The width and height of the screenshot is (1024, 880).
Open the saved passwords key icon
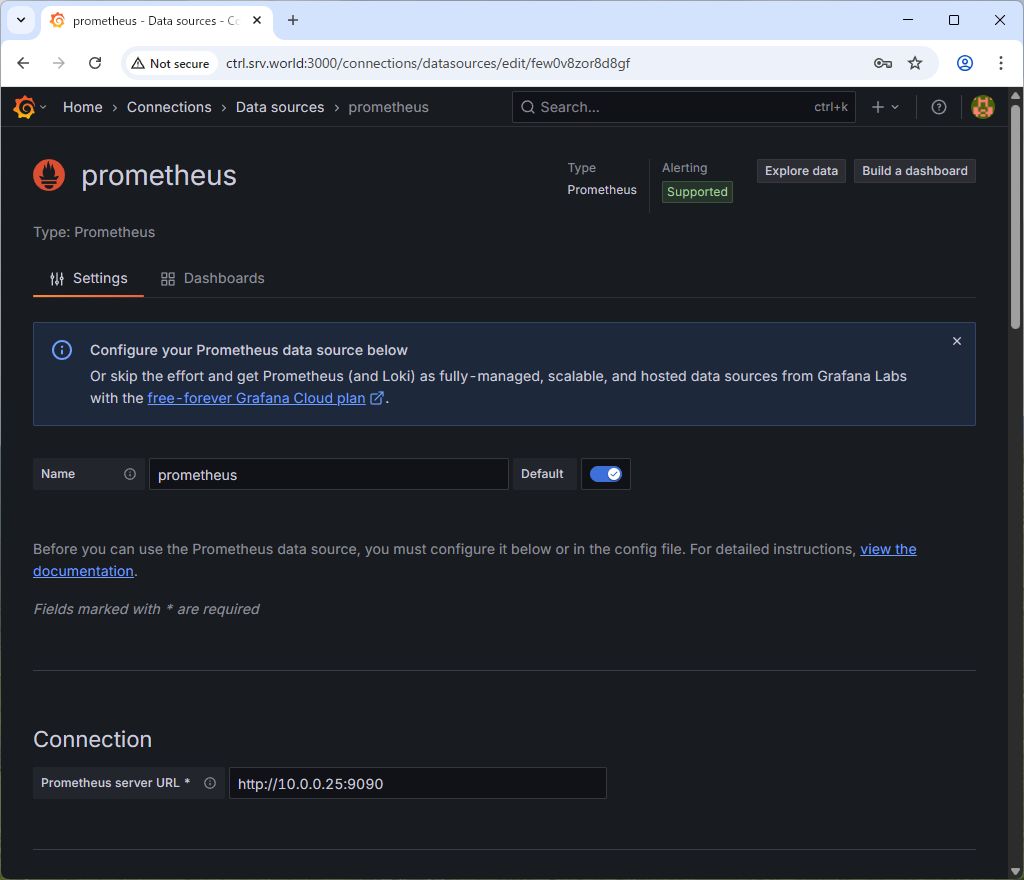click(882, 63)
